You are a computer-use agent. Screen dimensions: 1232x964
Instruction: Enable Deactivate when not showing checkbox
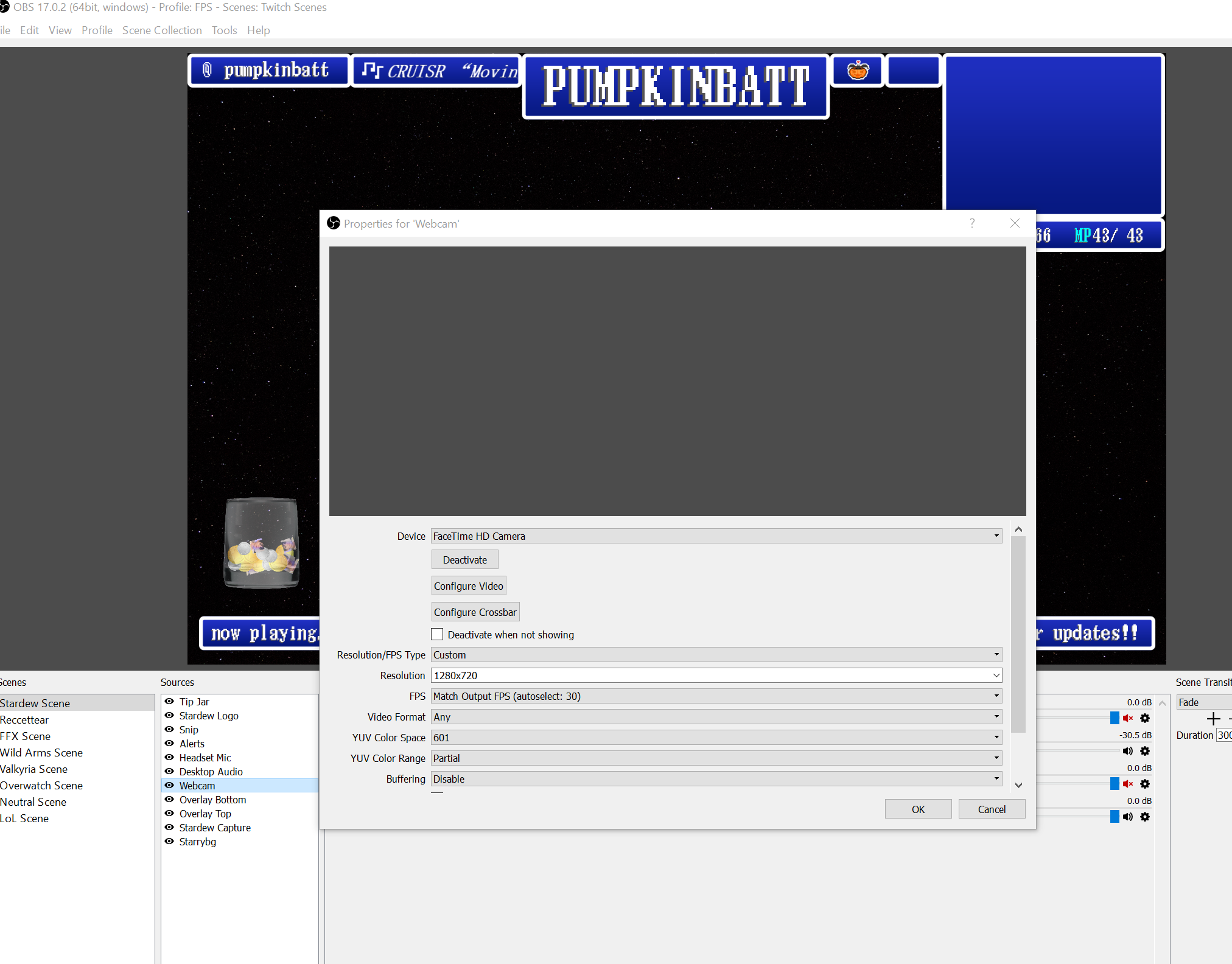coord(437,635)
